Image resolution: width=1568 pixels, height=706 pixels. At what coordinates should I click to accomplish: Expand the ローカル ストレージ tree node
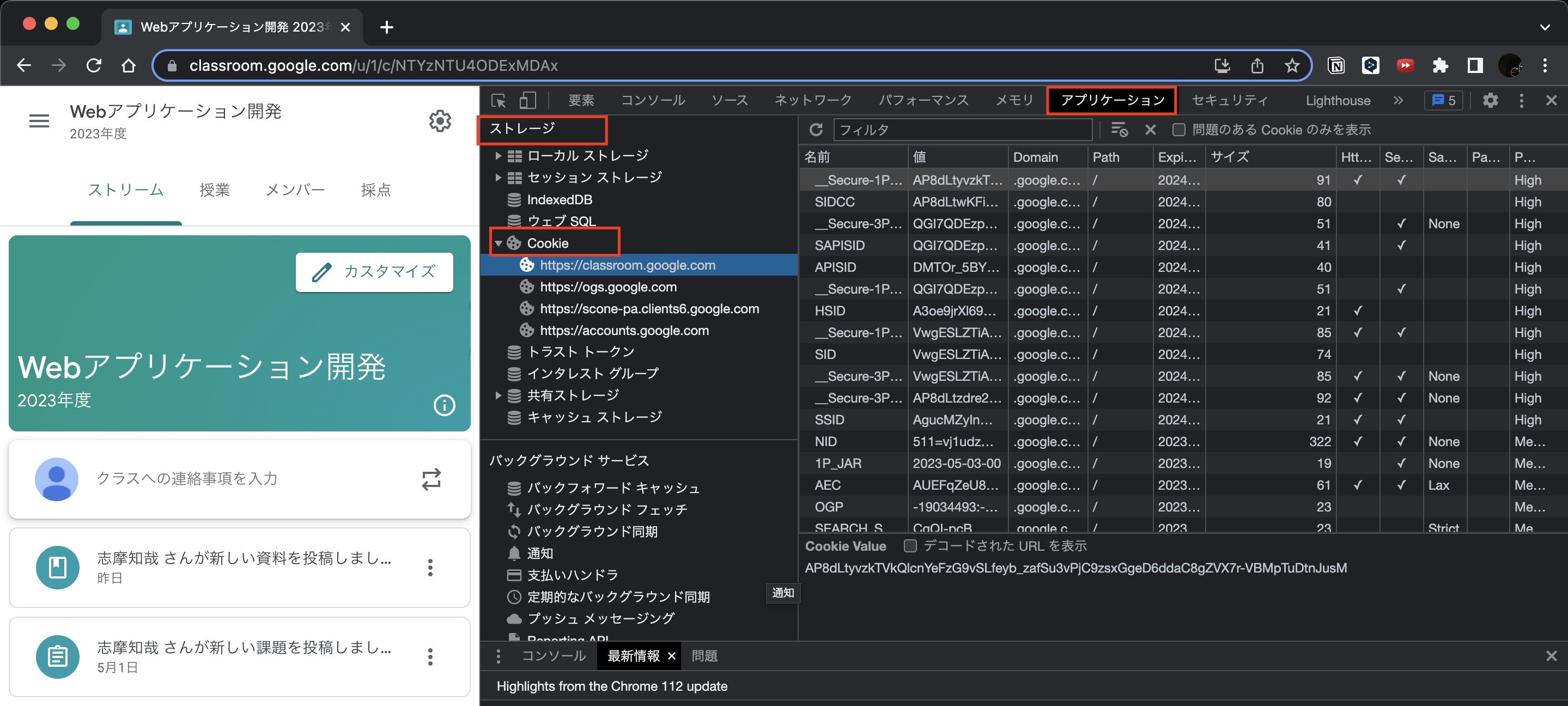(498, 156)
